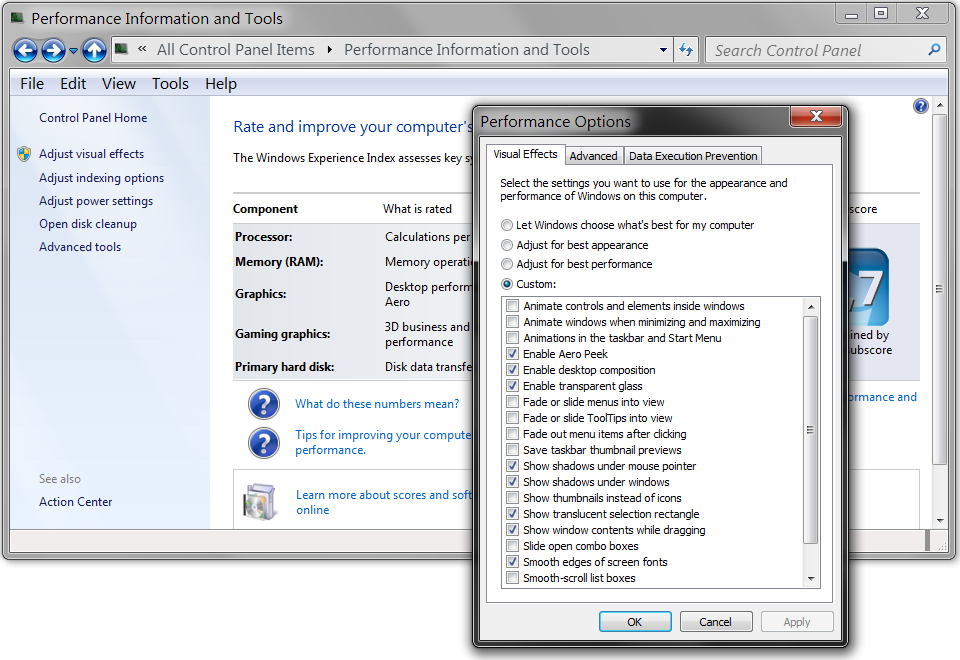Click main window scrollbar down arrow
This screenshot has width=960, height=660.
pyautogui.click(x=940, y=521)
